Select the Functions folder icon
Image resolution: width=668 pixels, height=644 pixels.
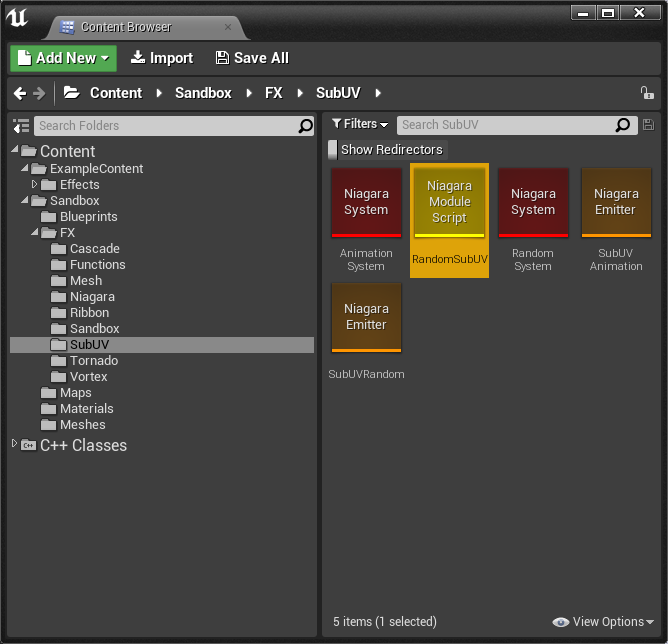pyautogui.click(x=58, y=265)
